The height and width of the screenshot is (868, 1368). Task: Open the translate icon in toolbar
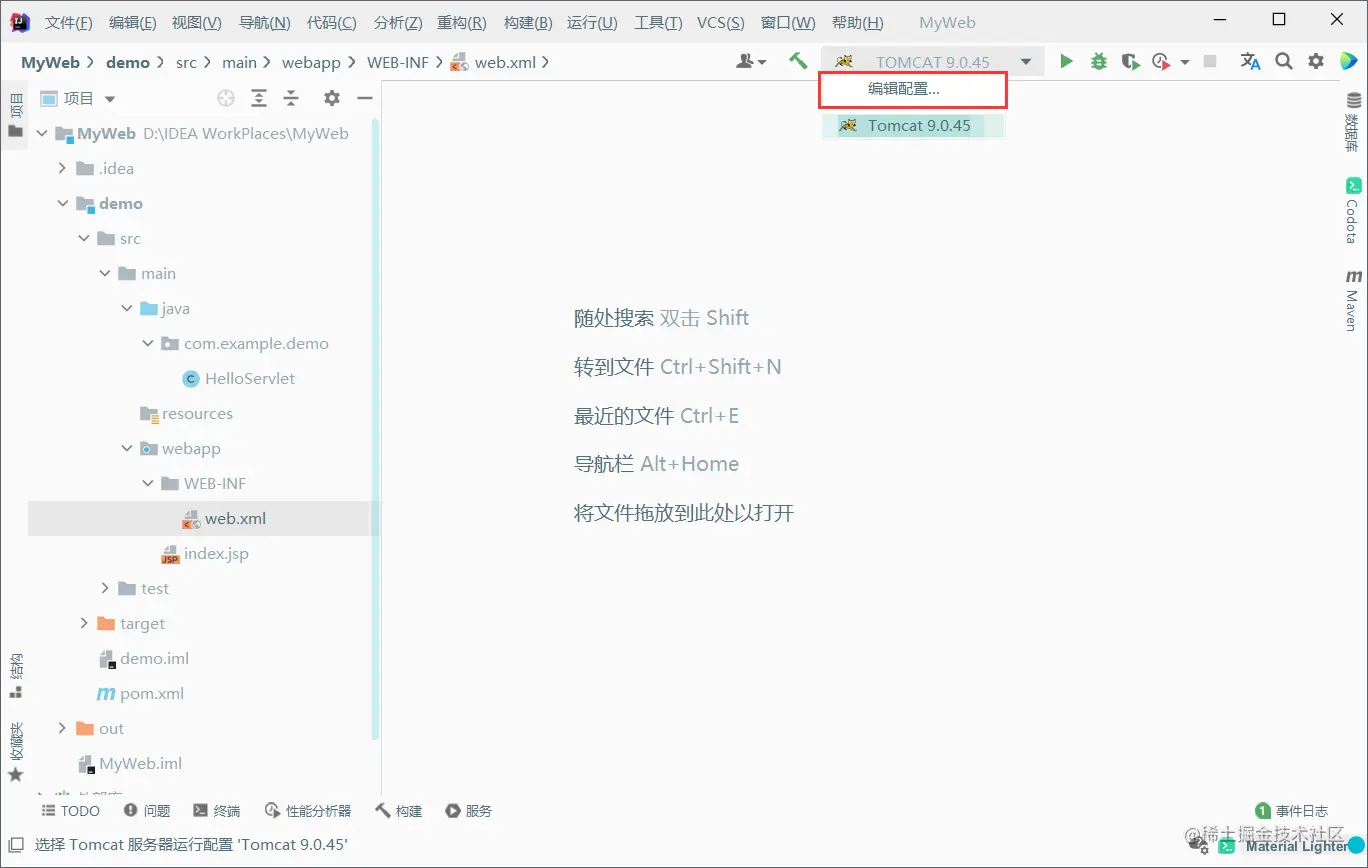(1251, 62)
